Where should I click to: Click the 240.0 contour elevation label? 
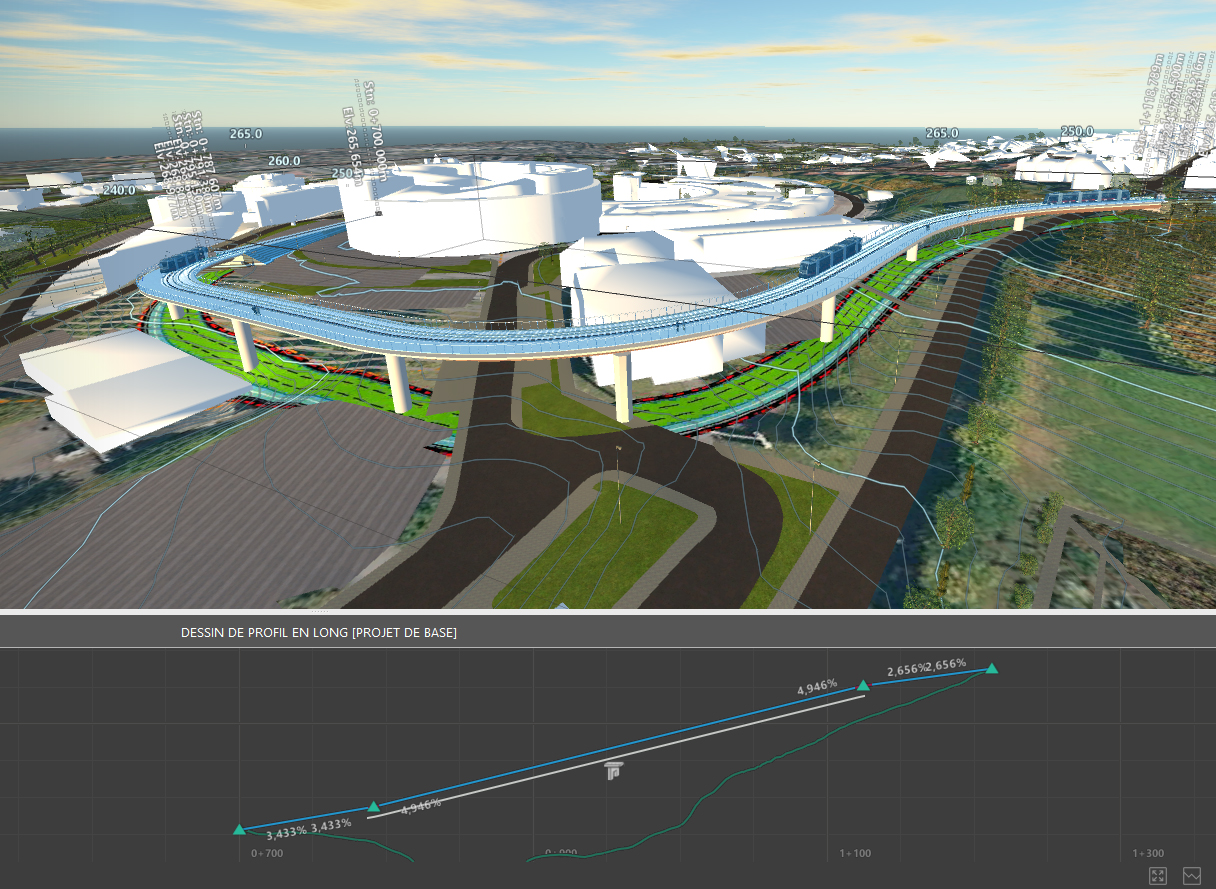[x=119, y=190]
